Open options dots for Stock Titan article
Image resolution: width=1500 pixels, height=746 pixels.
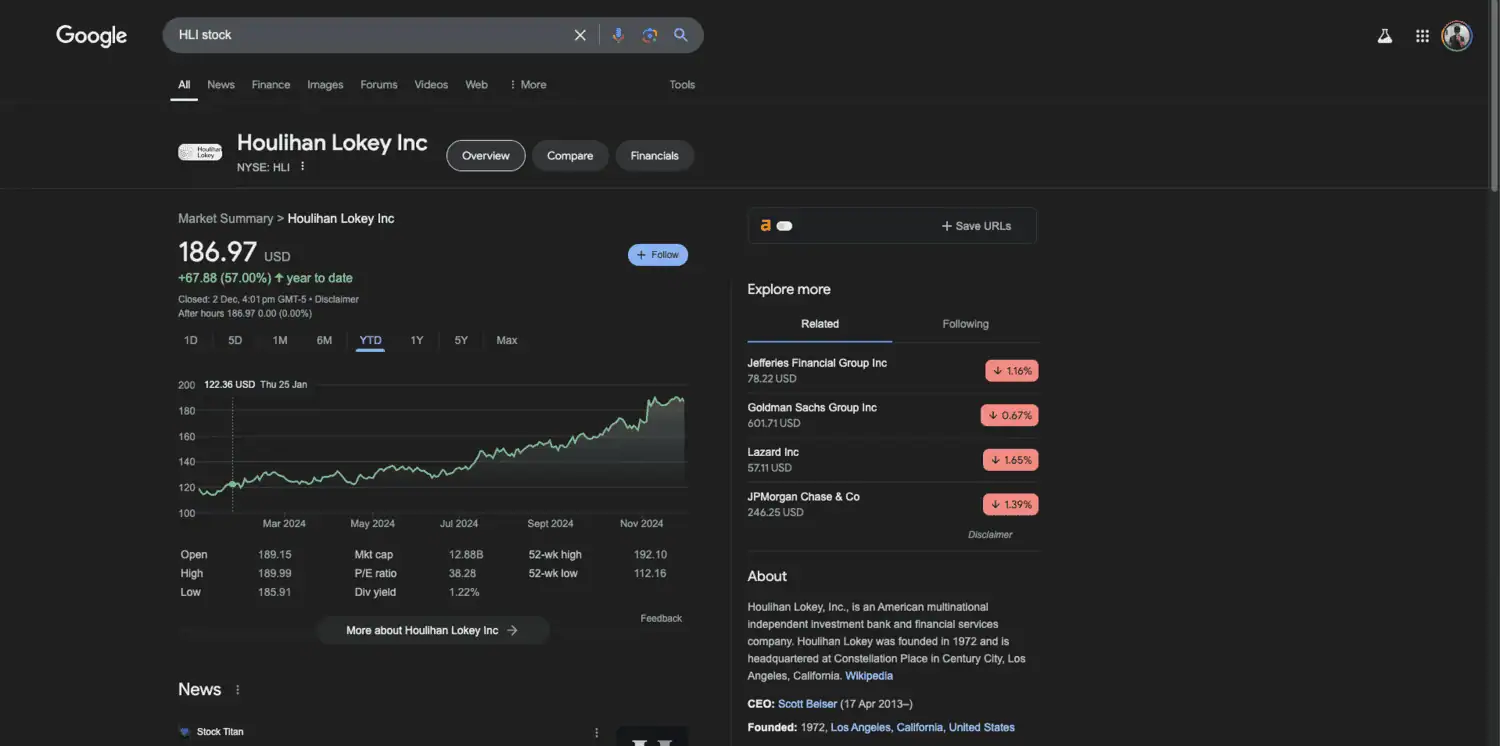(597, 733)
